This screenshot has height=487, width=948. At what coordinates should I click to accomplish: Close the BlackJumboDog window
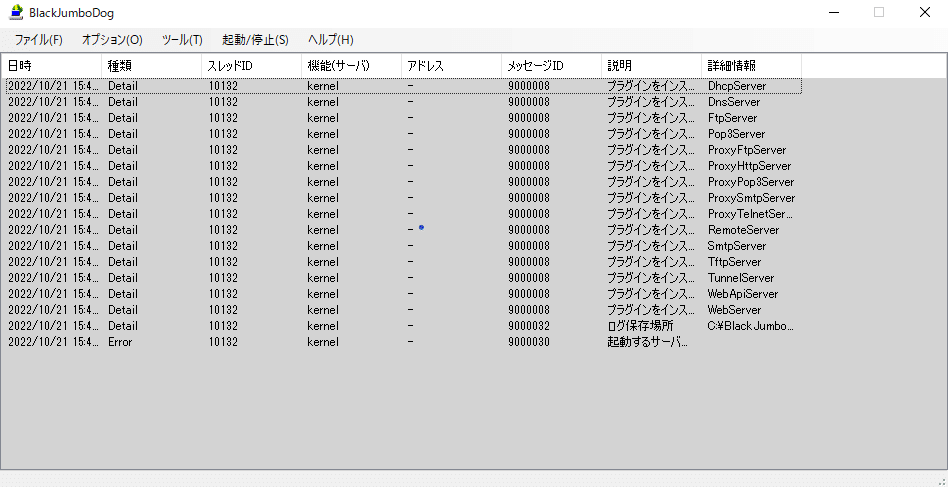click(x=925, y=12)
